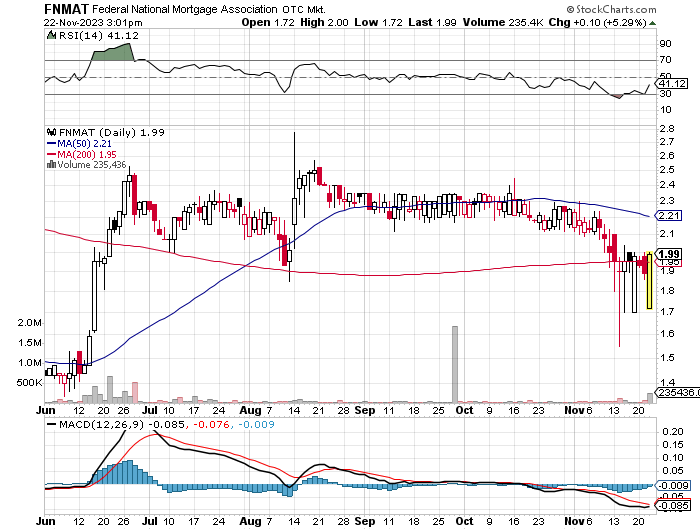
Task: Click the candlestick icon beside FNMAT (Daily)
Action: [x=51, y=132]
